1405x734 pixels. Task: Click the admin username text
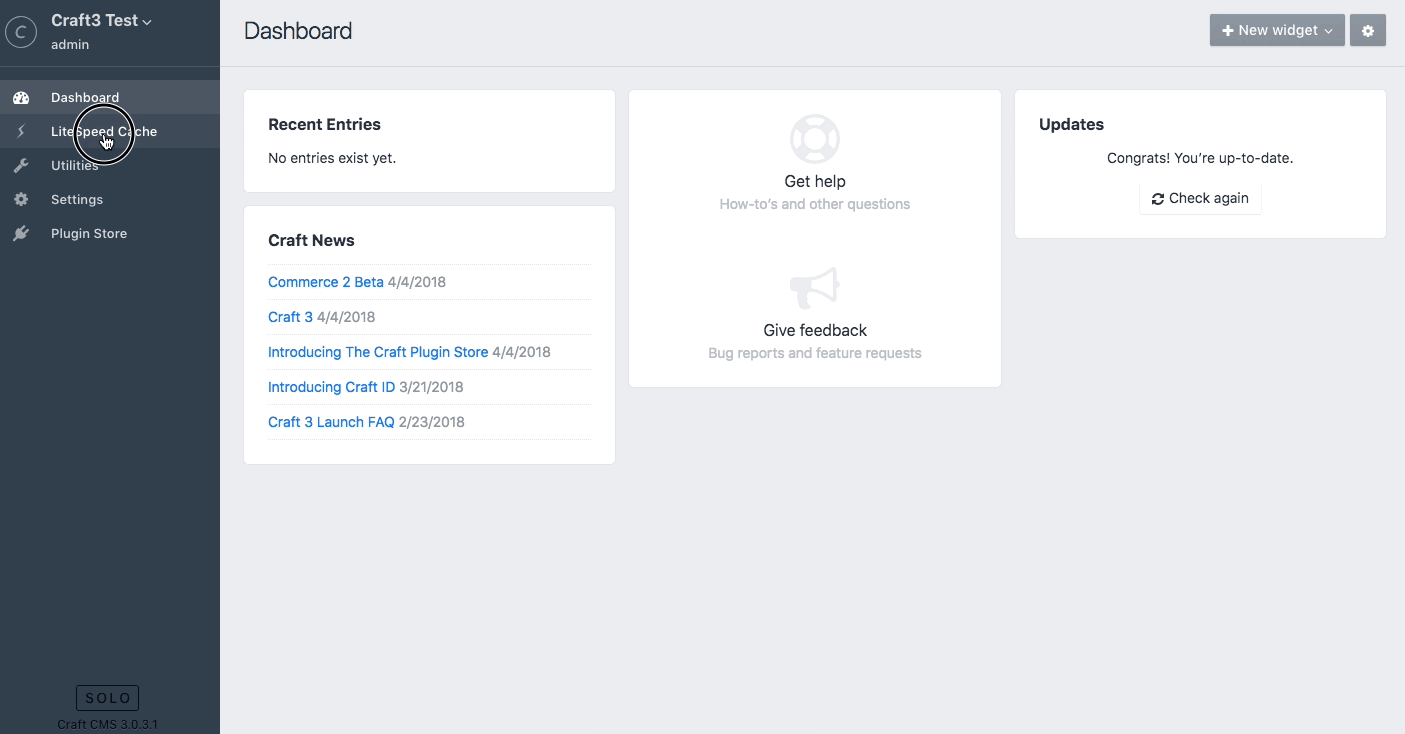[x=70, y=45]
